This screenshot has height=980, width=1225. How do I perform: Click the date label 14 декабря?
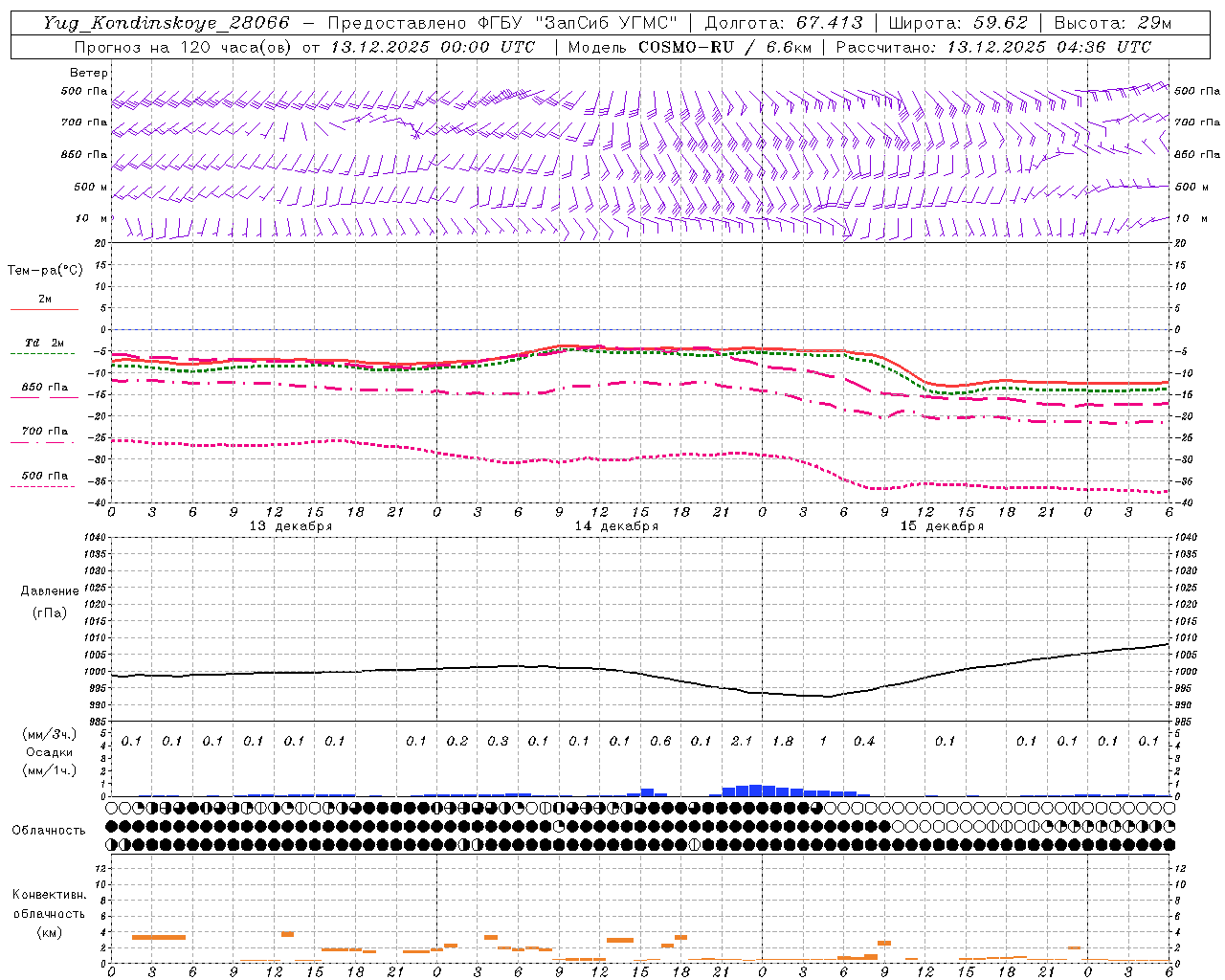tap(616, 526)
